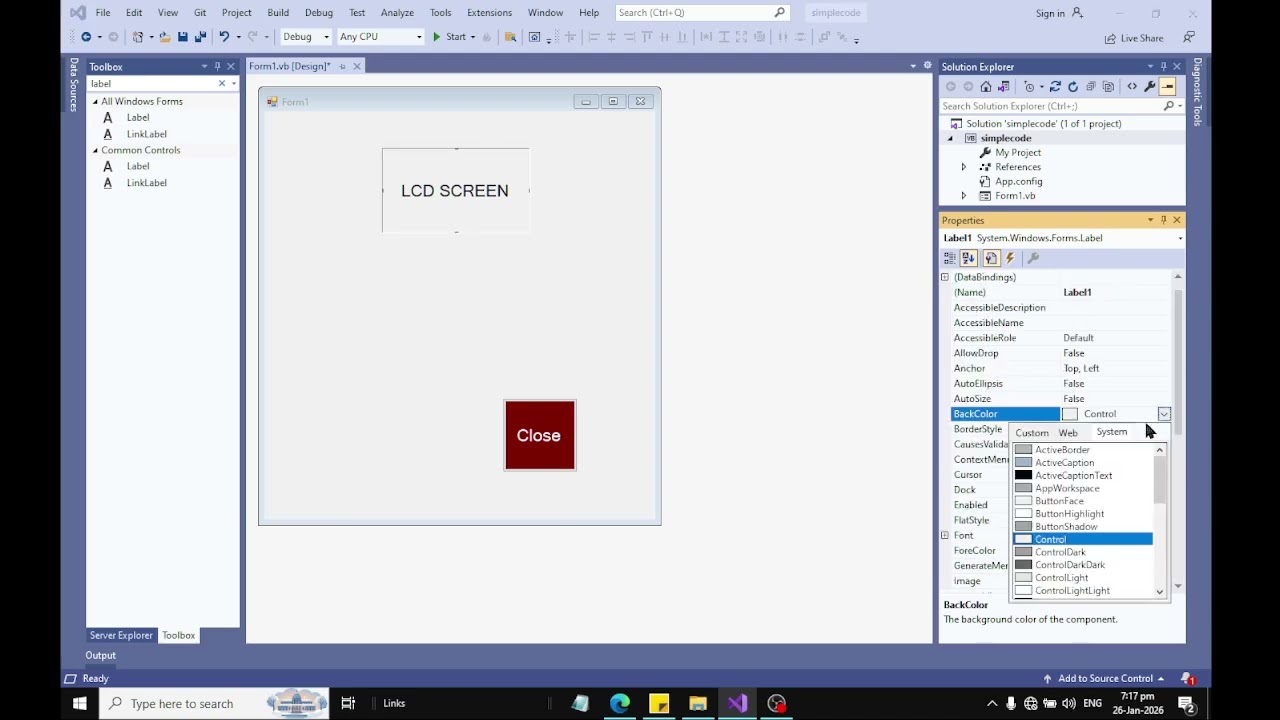
Task: Click the Navigate Backward arrow
Action: 86,37
